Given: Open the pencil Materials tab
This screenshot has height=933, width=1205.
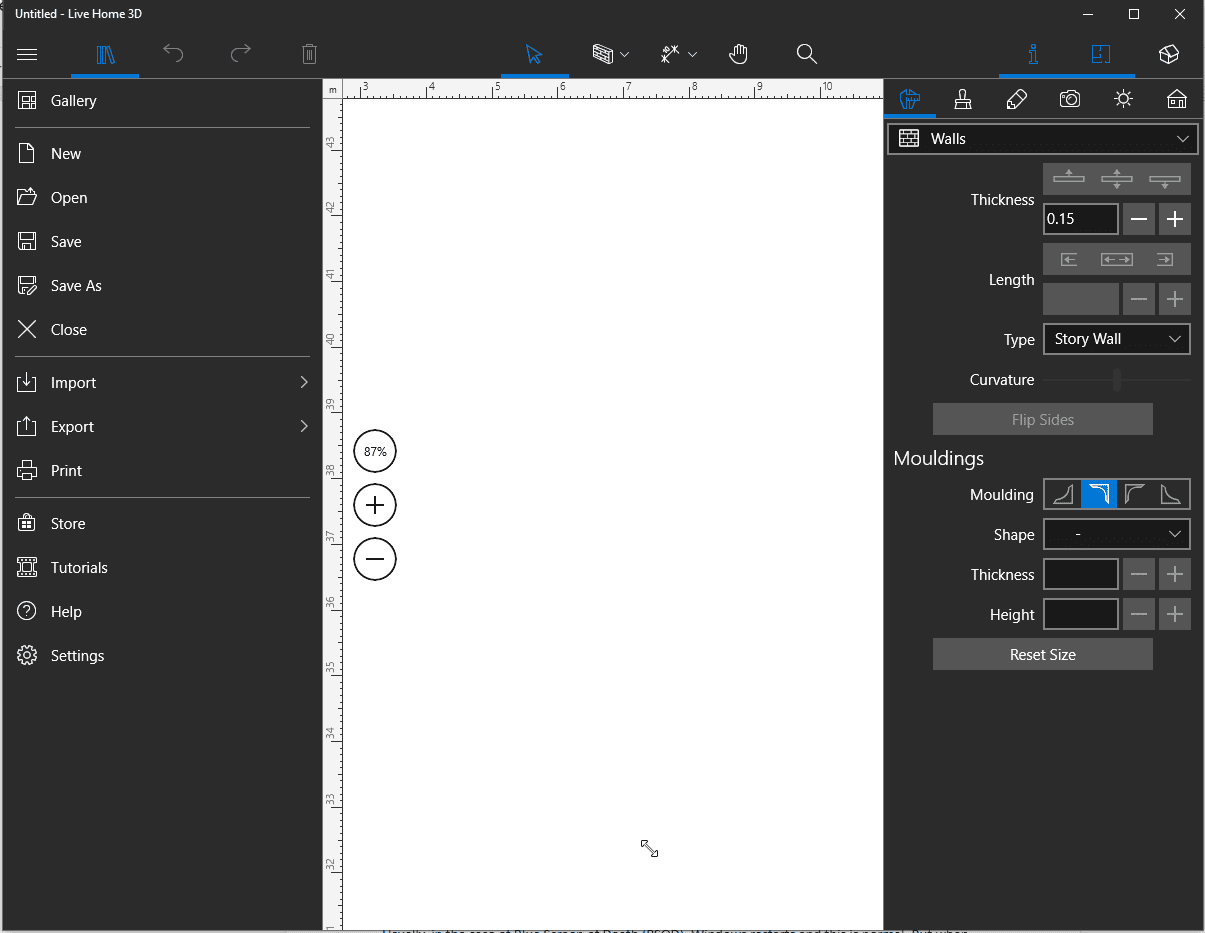Looking at the screenshot, I should [1016, 99].
